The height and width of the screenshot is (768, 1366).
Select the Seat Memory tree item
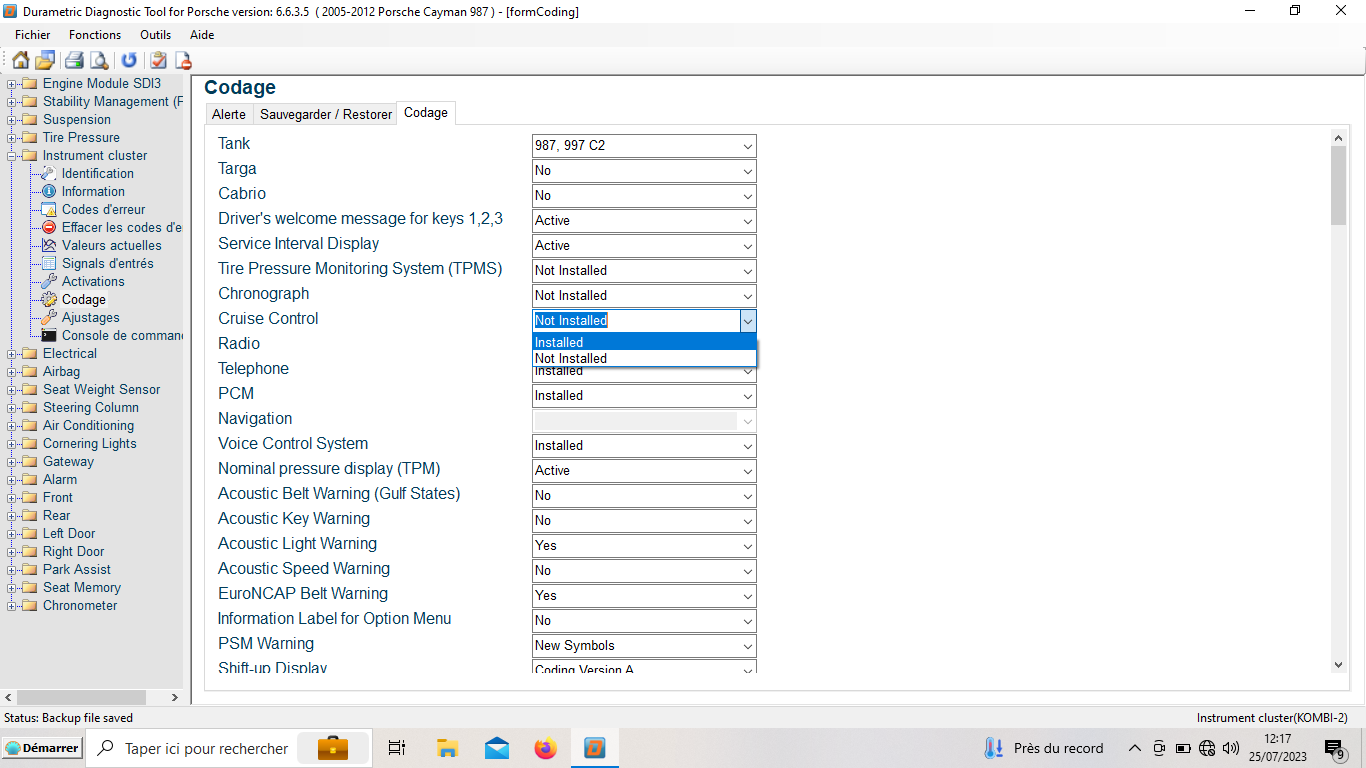point(82,587)
